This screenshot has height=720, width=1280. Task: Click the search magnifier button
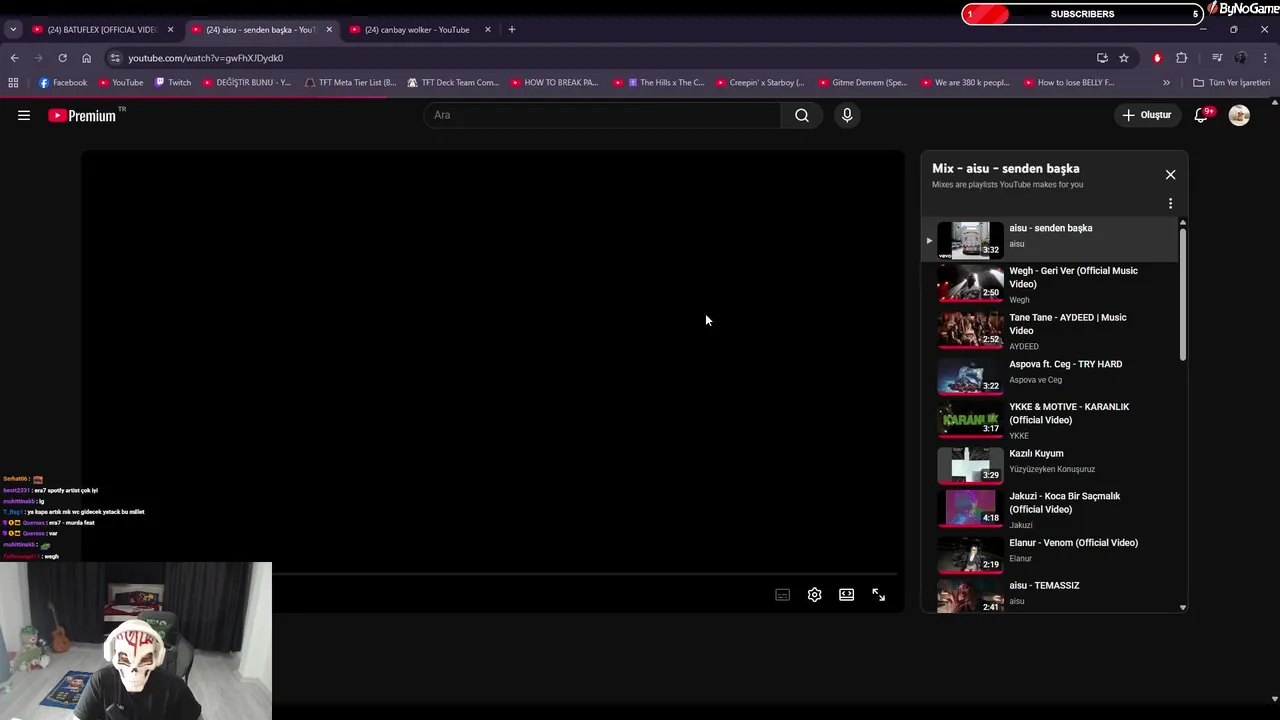click(x=802, y=115)
